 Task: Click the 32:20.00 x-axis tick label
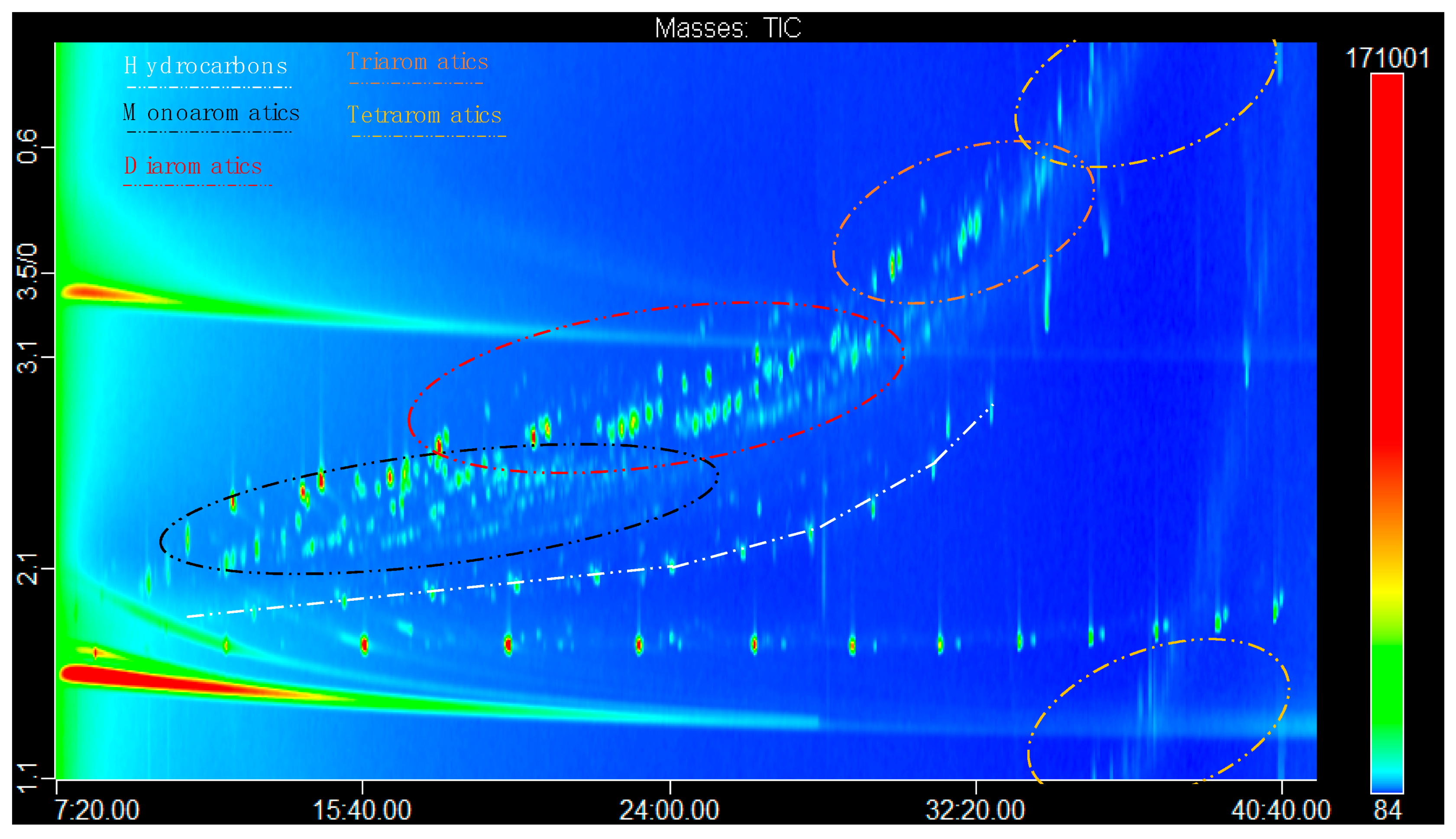(976, 810)
